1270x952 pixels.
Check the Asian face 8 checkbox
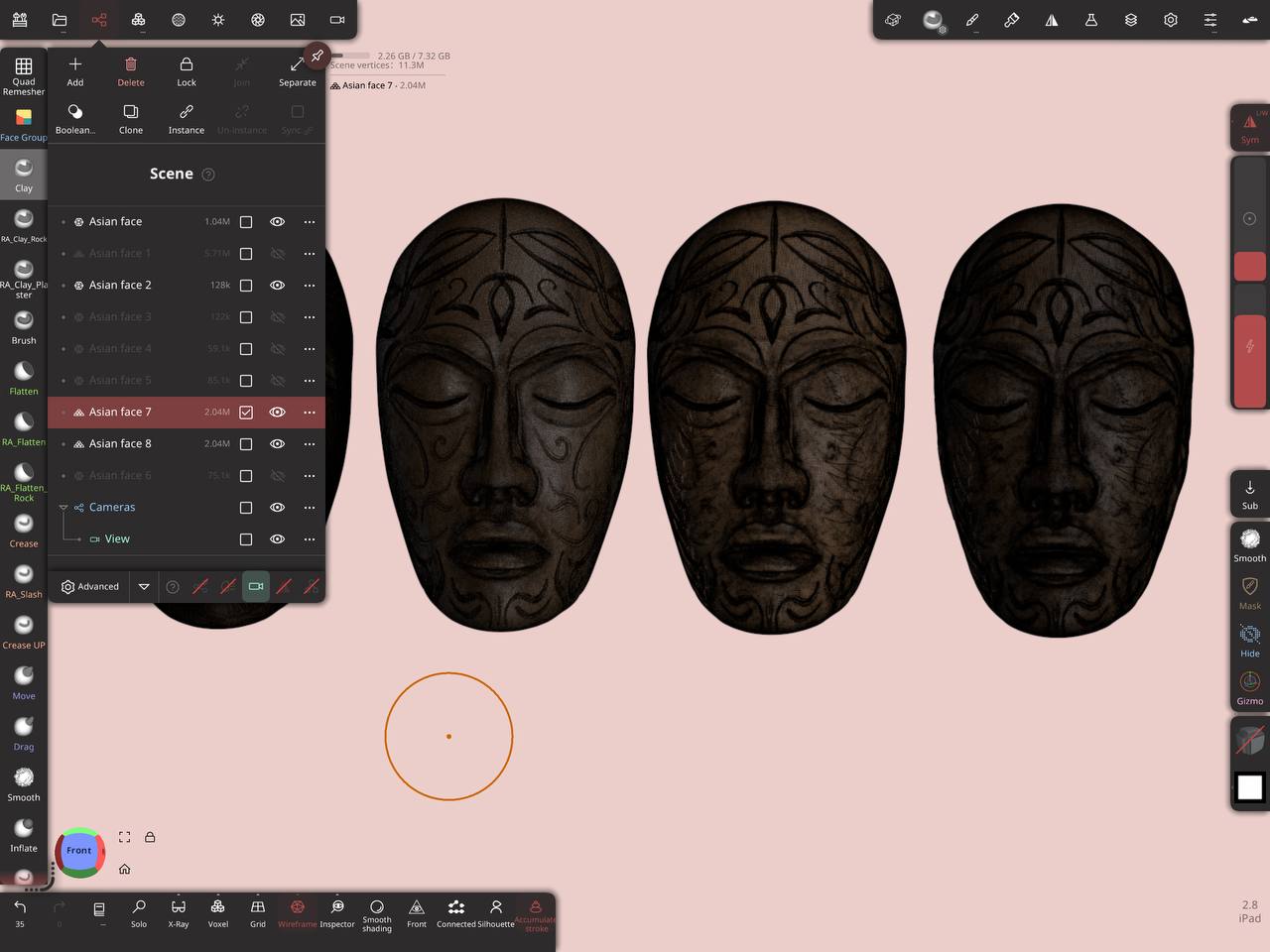(x=246, y=444)
